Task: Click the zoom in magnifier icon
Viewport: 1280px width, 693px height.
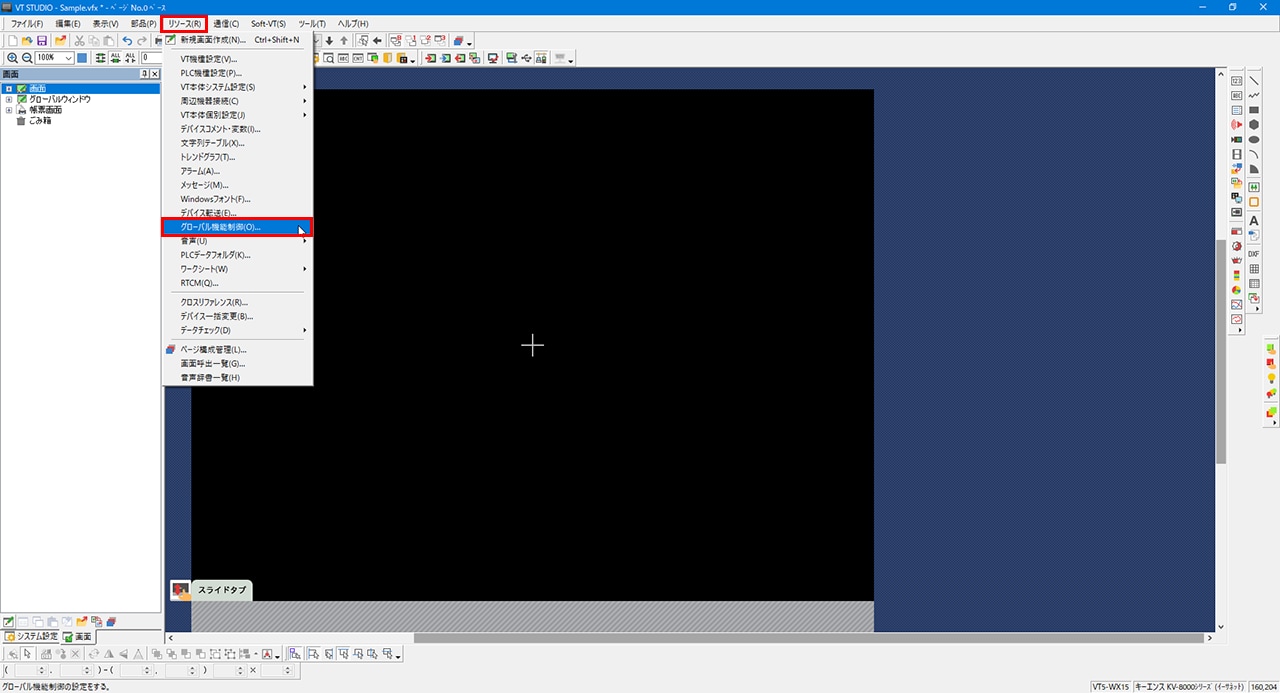Action: 12,59
